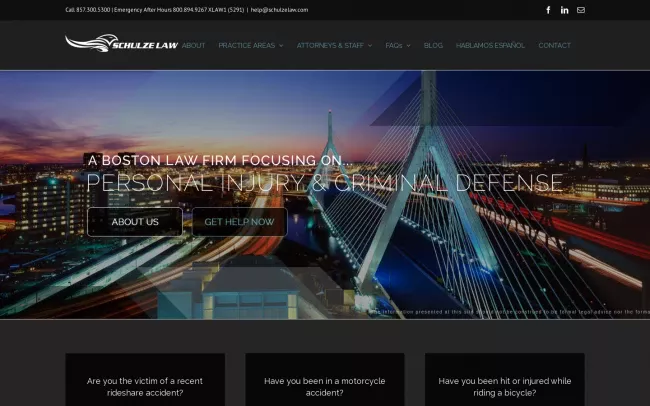Click the About Us button
This screenshot has width=650, height=406.
pos(135,222)
